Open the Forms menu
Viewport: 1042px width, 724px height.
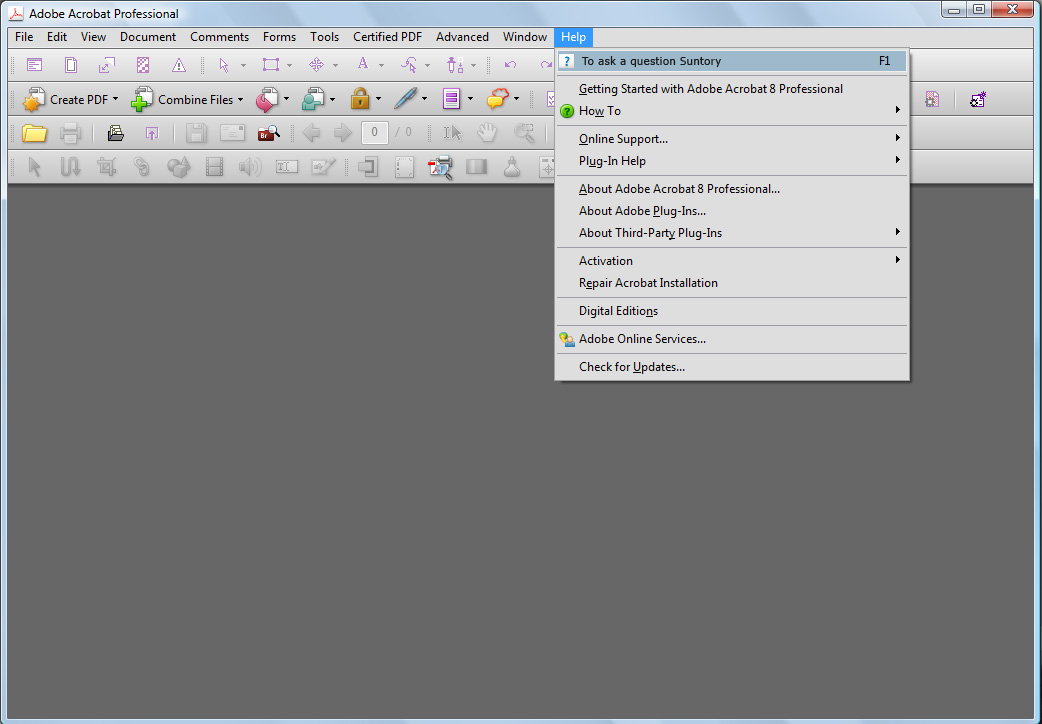279,37
